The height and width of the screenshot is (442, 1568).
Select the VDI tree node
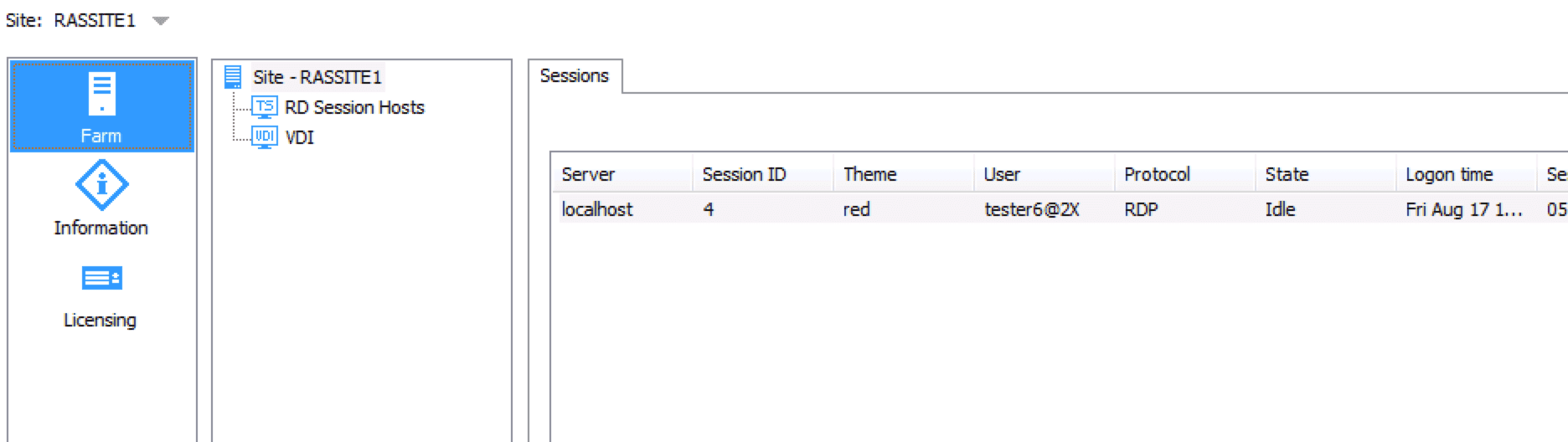tap(299, 137)
